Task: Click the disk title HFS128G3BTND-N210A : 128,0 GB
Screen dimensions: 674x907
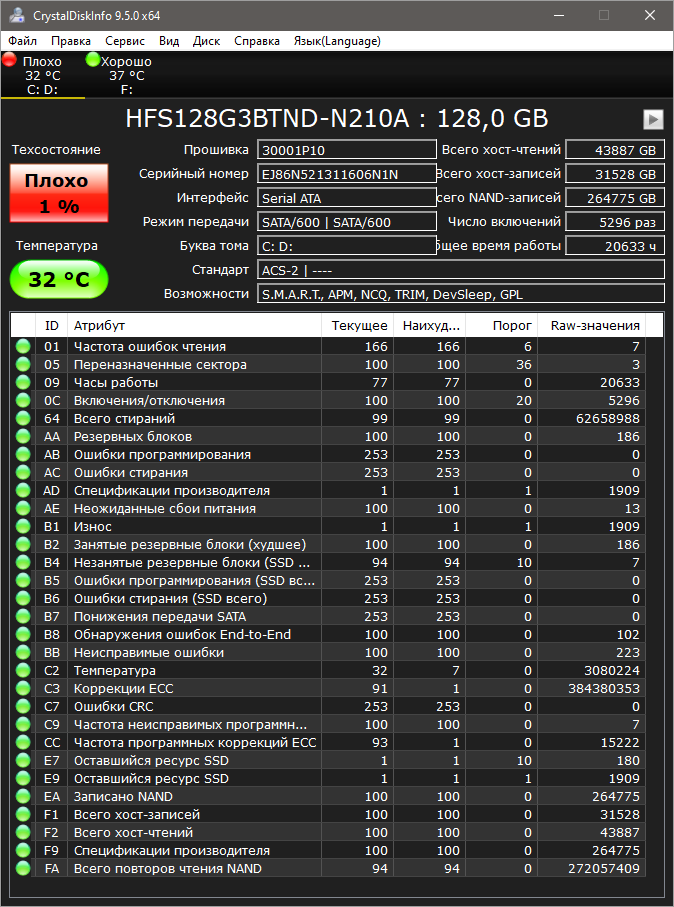Action: click(337, 119)
